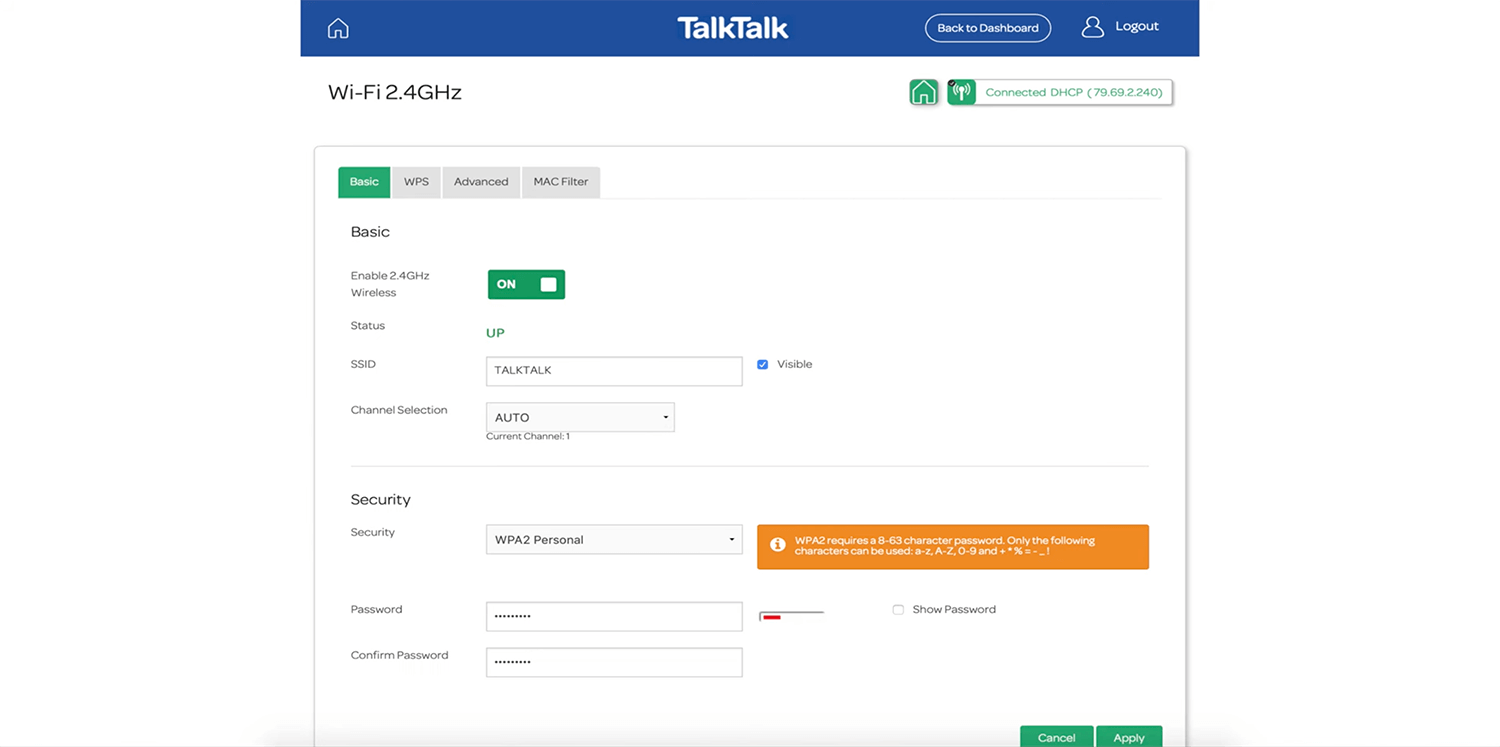Click the Logout link
1500x747 pixels.
[1136, 27]
